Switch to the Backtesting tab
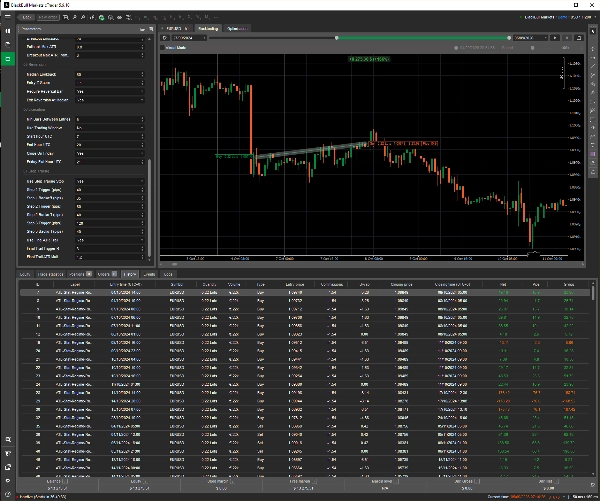The image size is (600, 501). point(208,29)
